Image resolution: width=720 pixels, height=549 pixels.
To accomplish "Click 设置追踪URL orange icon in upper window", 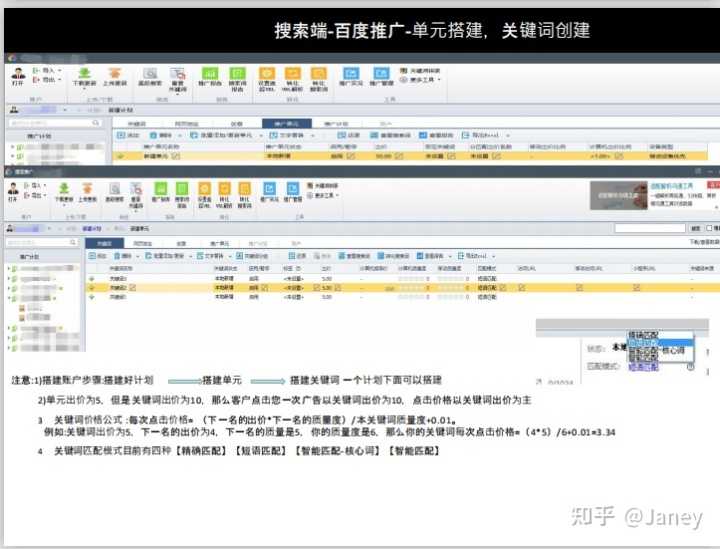I will (x=267, y=79).
